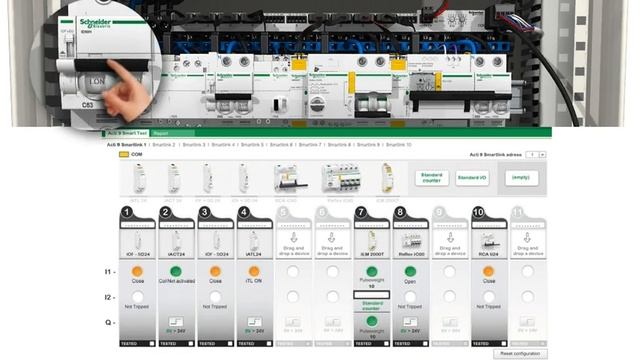This screenshot has height=360, width=640.
Task: Click the number 1 channel badge
Action: tap(127, 212)
